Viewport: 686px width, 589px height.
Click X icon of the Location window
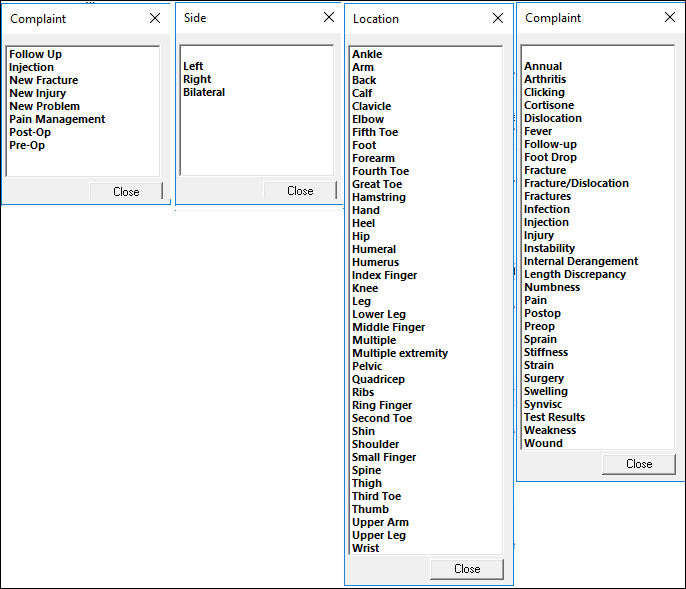[497, 18]
